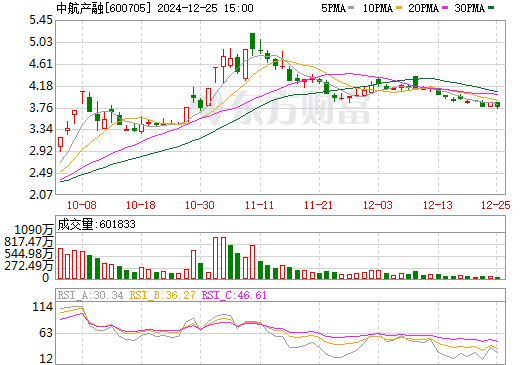Click the 20PMA magenta legend swatch

(445, 7)
